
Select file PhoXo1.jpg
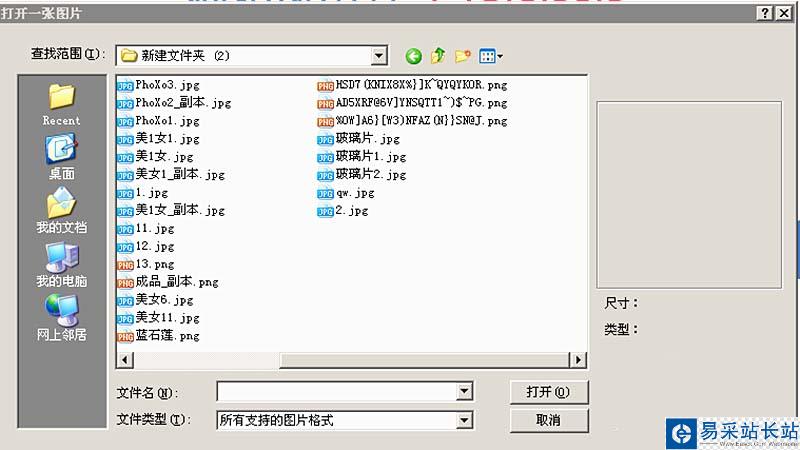tap(158, 121)
